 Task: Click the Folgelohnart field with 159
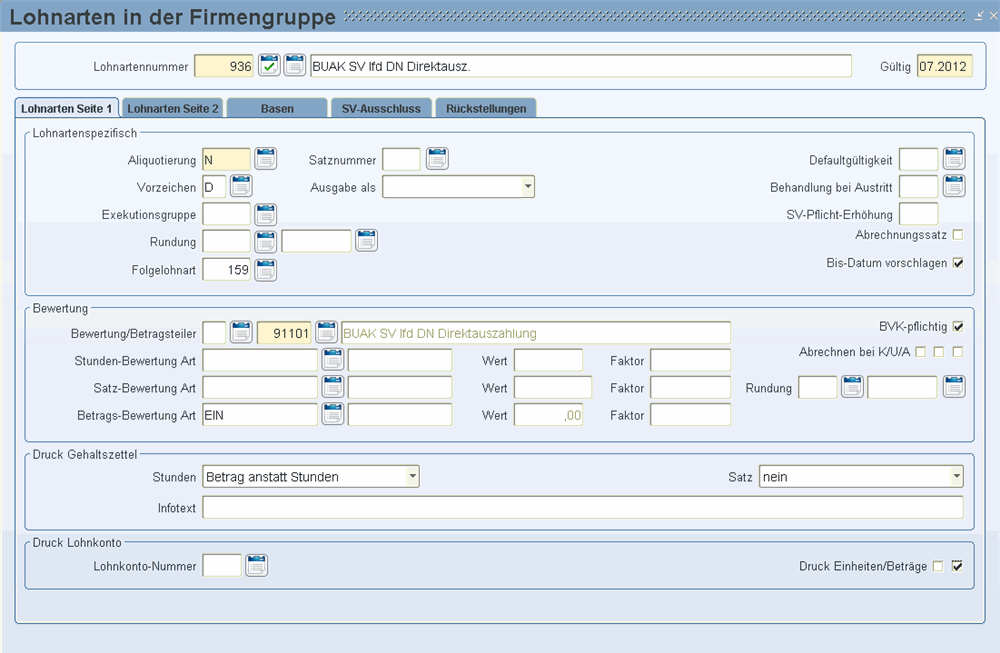coord(226,270)
